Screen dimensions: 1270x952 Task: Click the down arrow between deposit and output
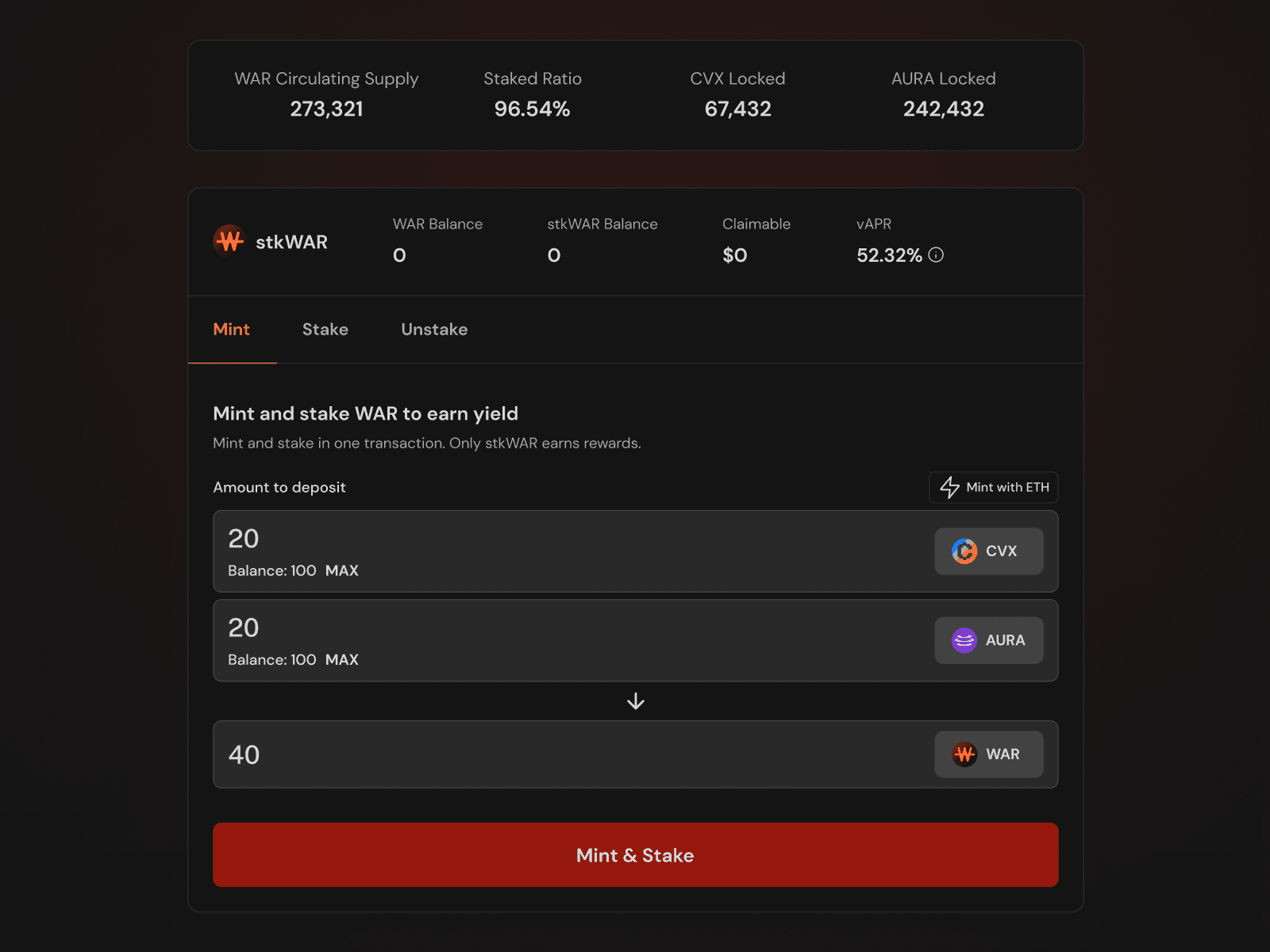click(x=636, y=701)
